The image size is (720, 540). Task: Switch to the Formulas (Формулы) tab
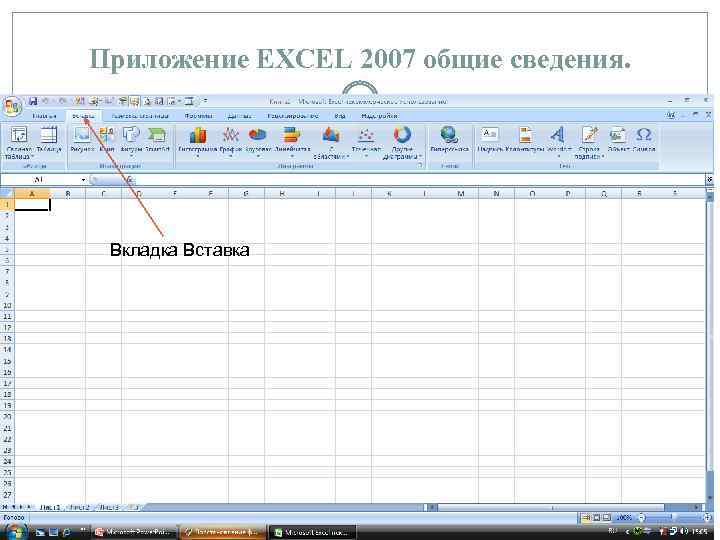point(198,116)
